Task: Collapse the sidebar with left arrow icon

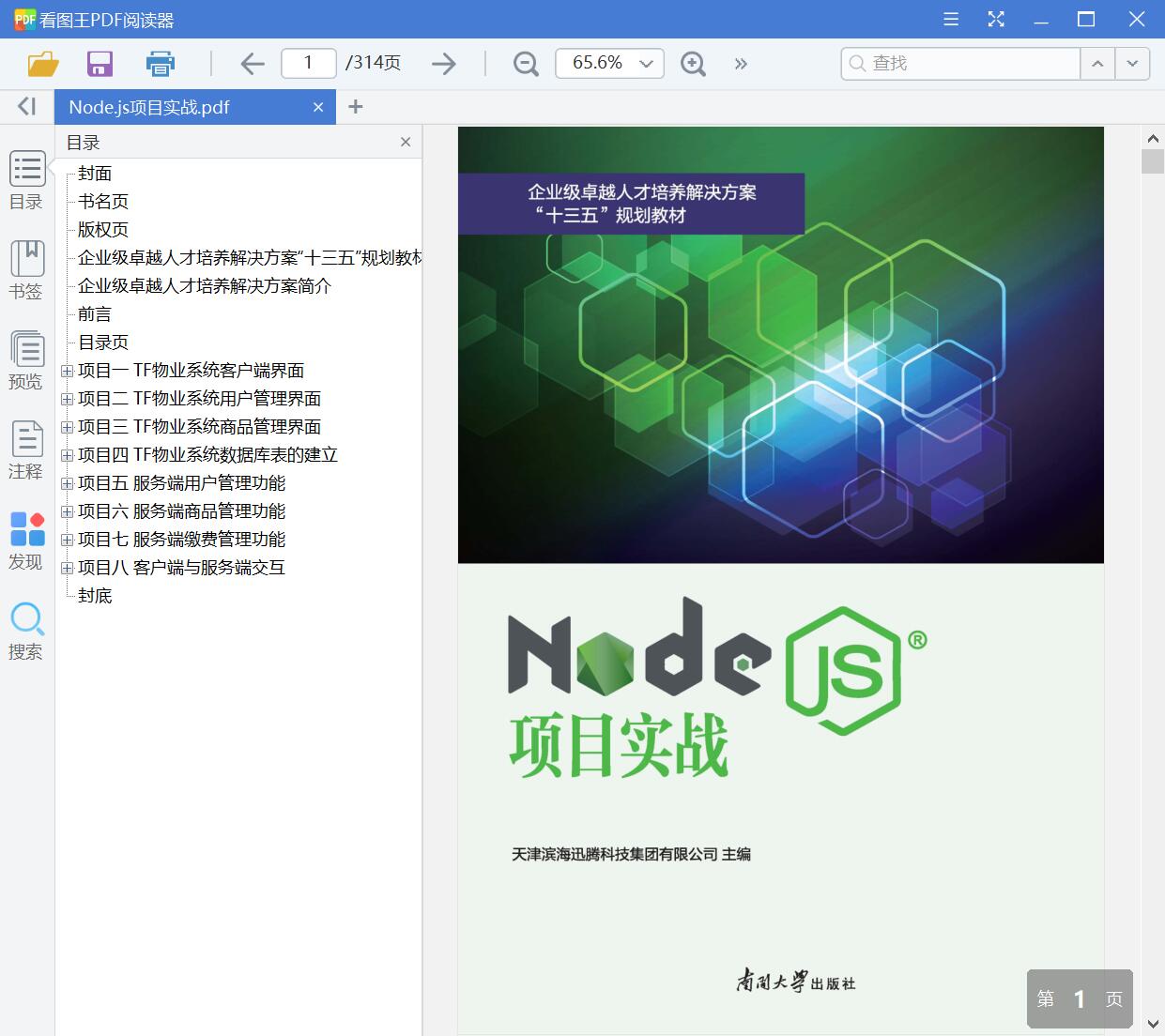Action: (x=27, y=107)
